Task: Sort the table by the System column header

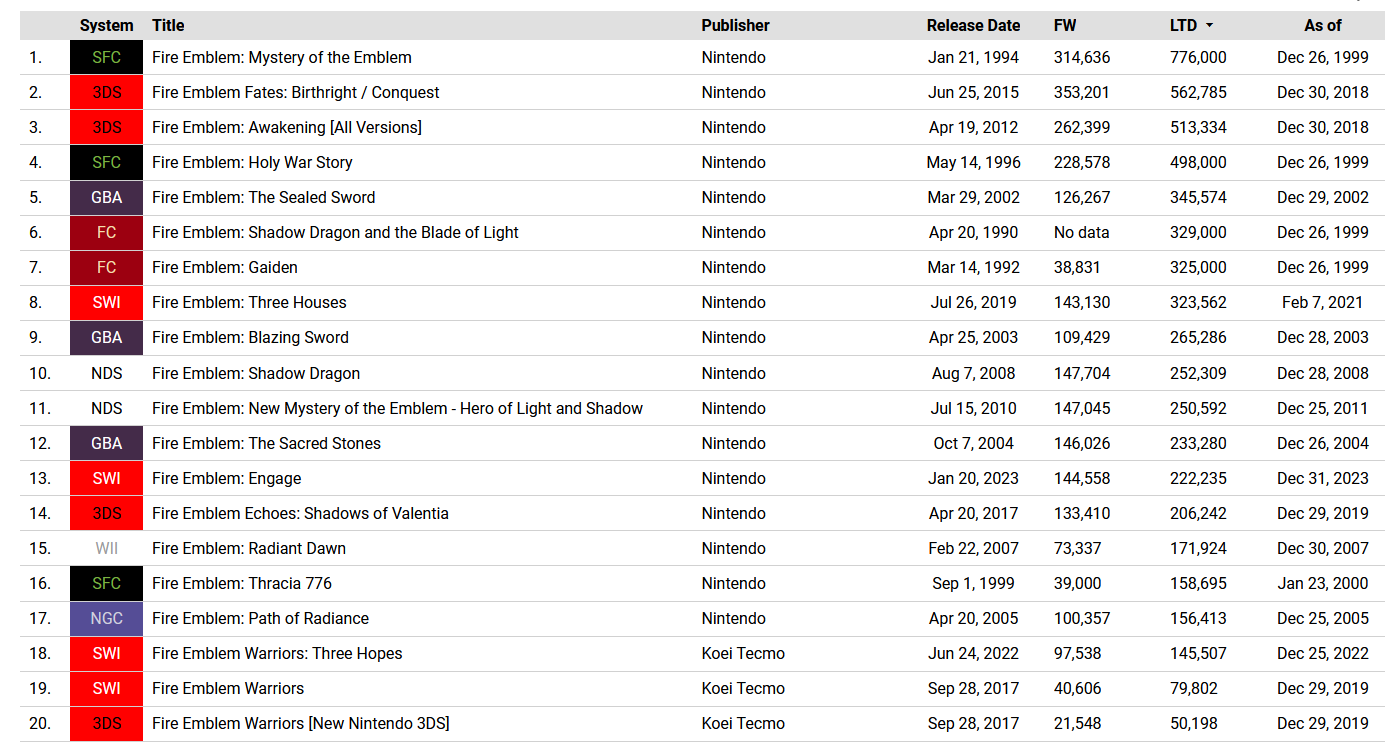Action: pyautogui.click(x=106, y=26)
